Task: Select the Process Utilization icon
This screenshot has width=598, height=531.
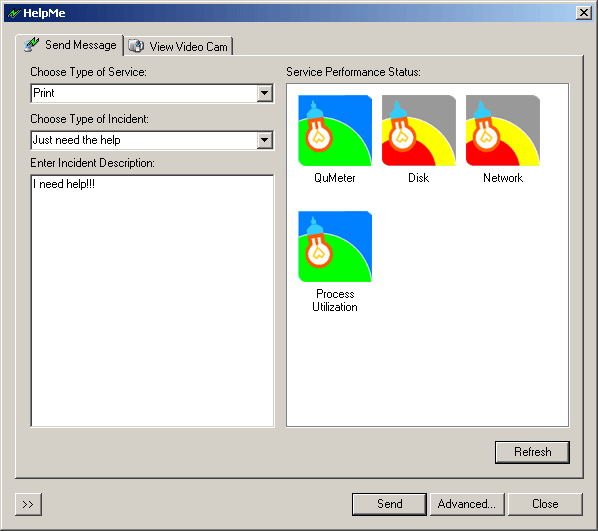Action: pyautogui.click(x=335, y=246)
